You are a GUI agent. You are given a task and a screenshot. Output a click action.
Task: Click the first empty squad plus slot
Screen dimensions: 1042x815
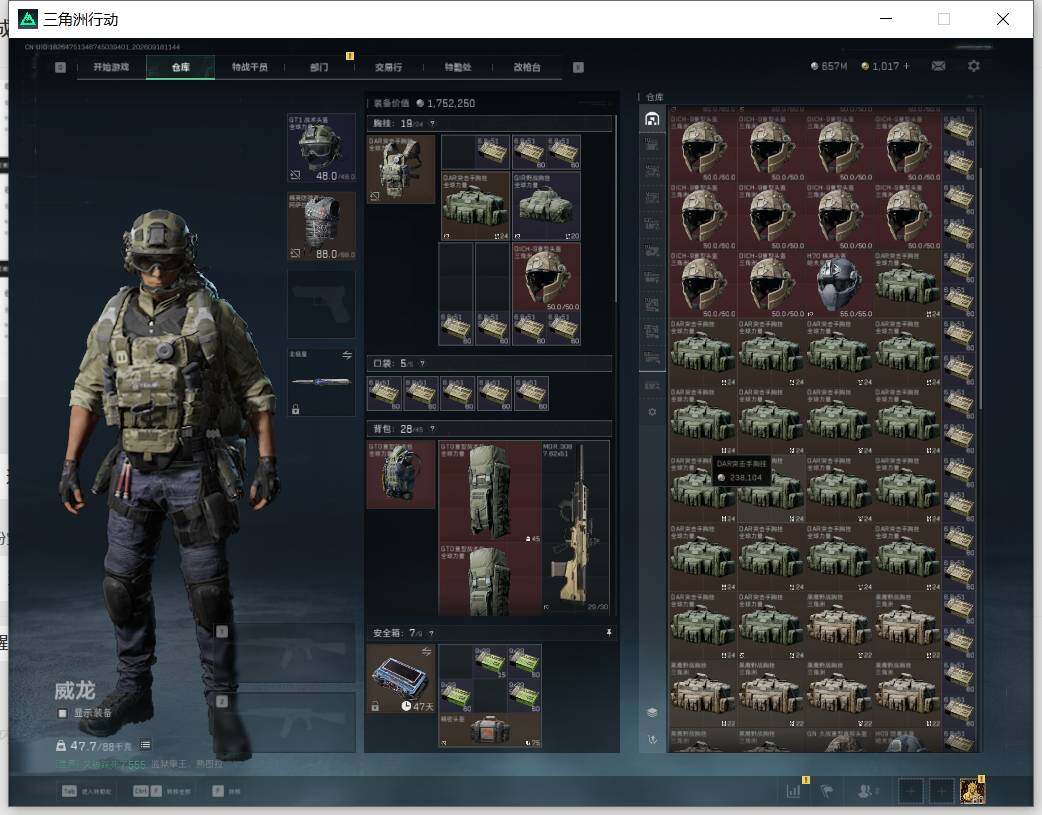click(x=911, y=791)
